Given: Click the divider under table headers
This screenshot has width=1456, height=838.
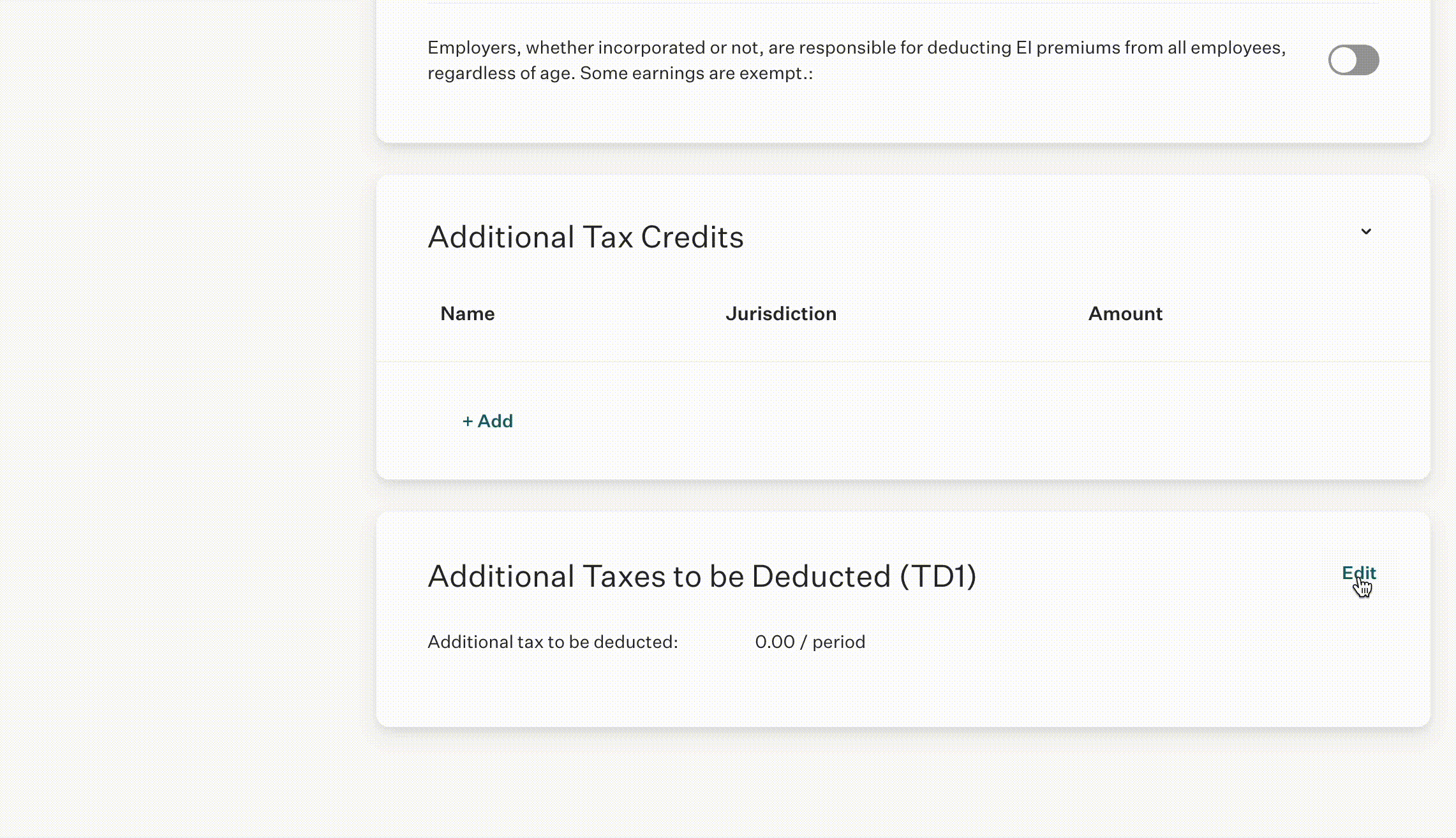Looking at the screenshot, I should [903, 362].
